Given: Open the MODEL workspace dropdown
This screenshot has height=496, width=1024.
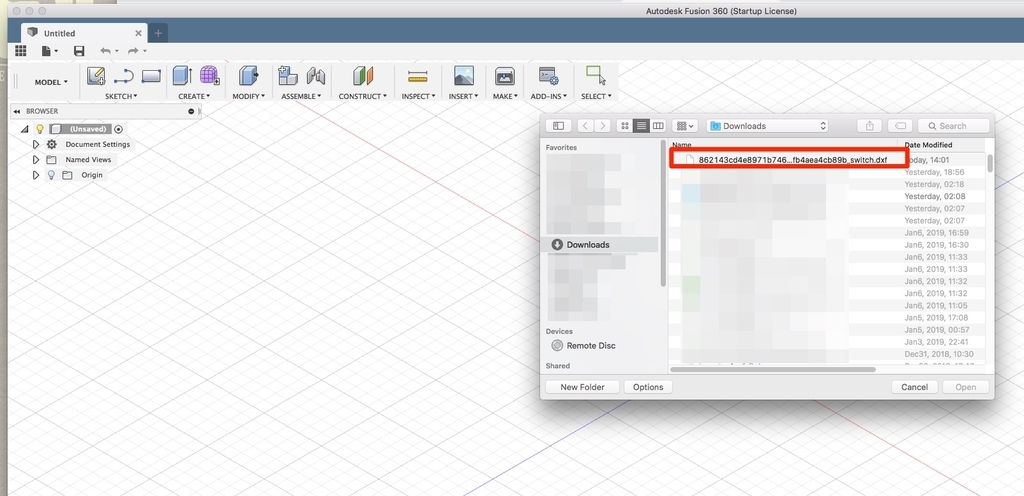Looking at the screenshot, I should click(x=51, y=82).
